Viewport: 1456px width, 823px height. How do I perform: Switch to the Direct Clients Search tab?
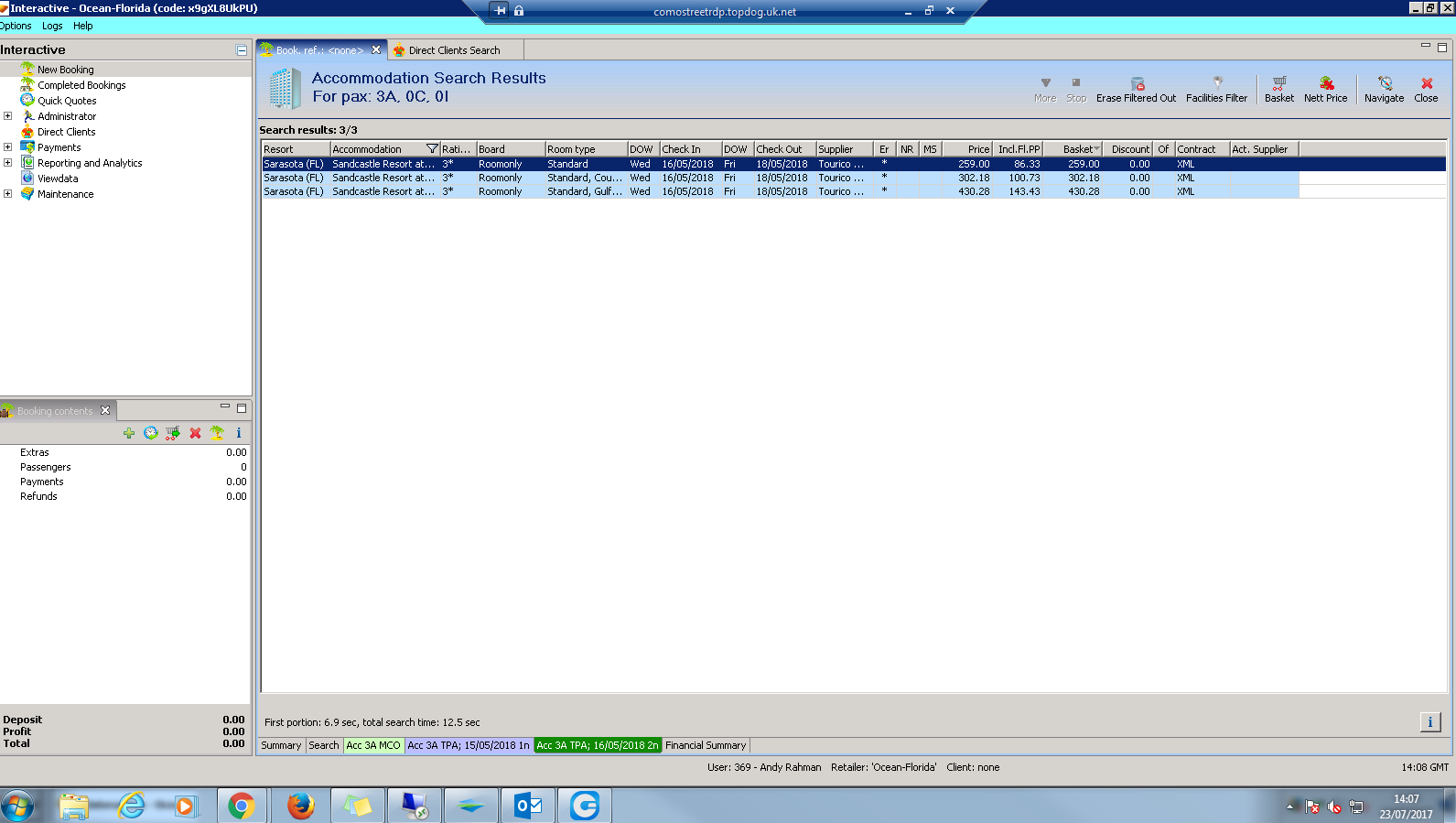[454, 50]
